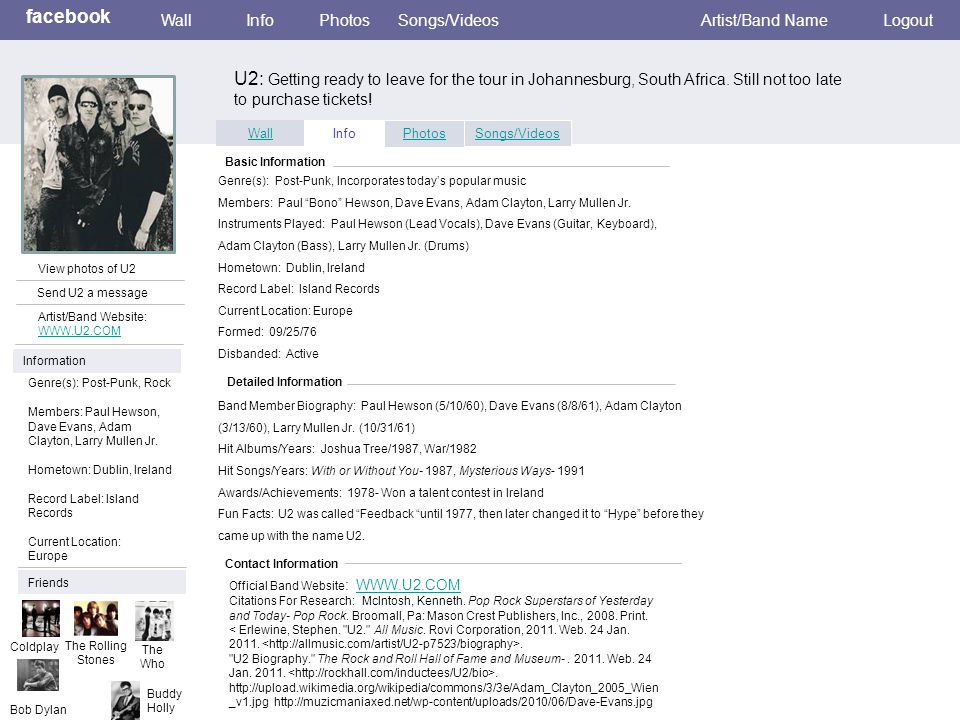Click the Hit Albums/Years line
Viewport: 960px width, 720px height.
(347, 449)
